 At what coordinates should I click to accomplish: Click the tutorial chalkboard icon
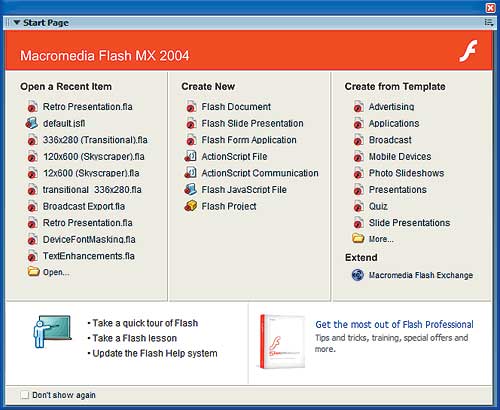(52, 332)
